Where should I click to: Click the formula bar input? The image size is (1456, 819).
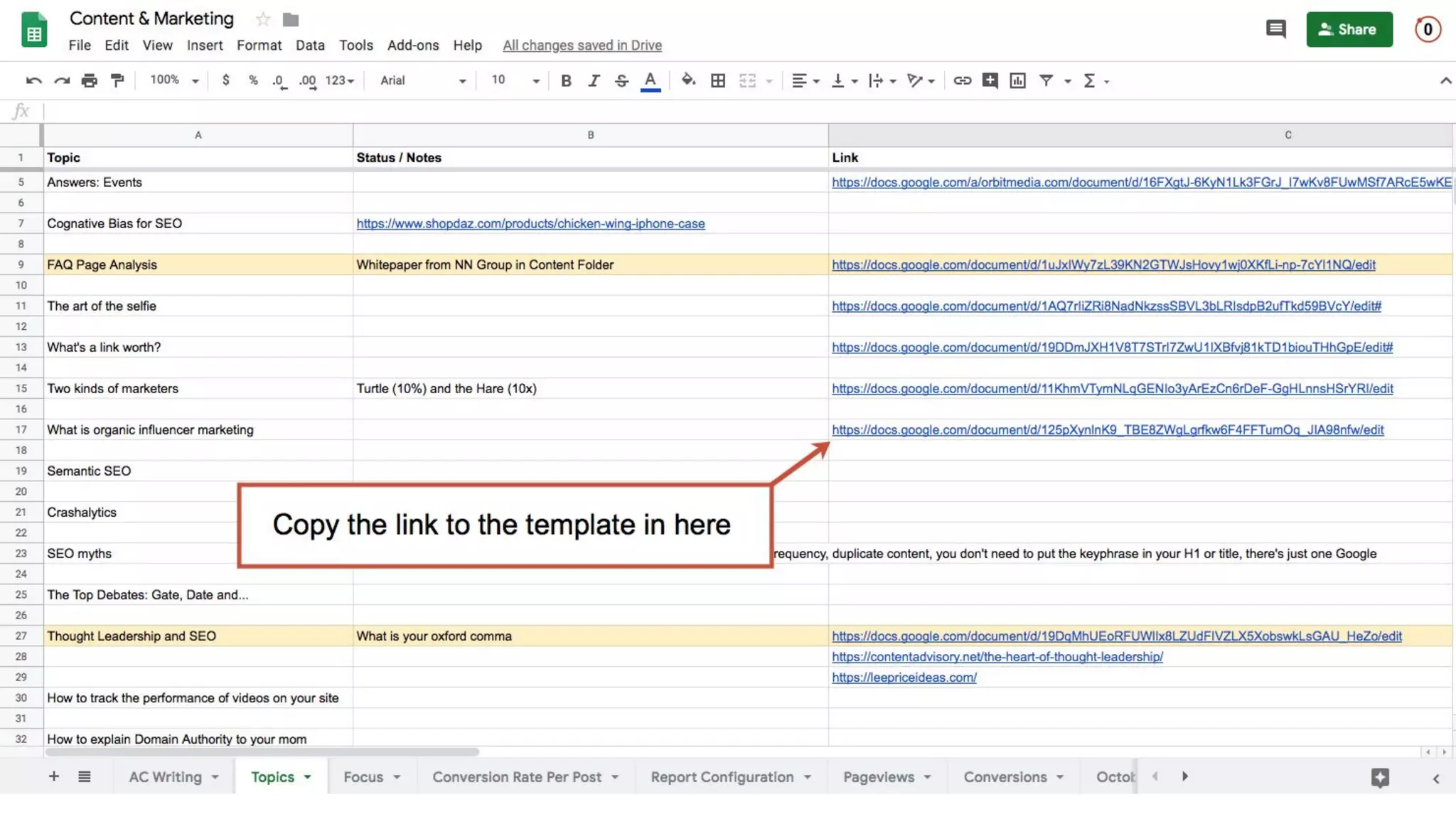711,111
